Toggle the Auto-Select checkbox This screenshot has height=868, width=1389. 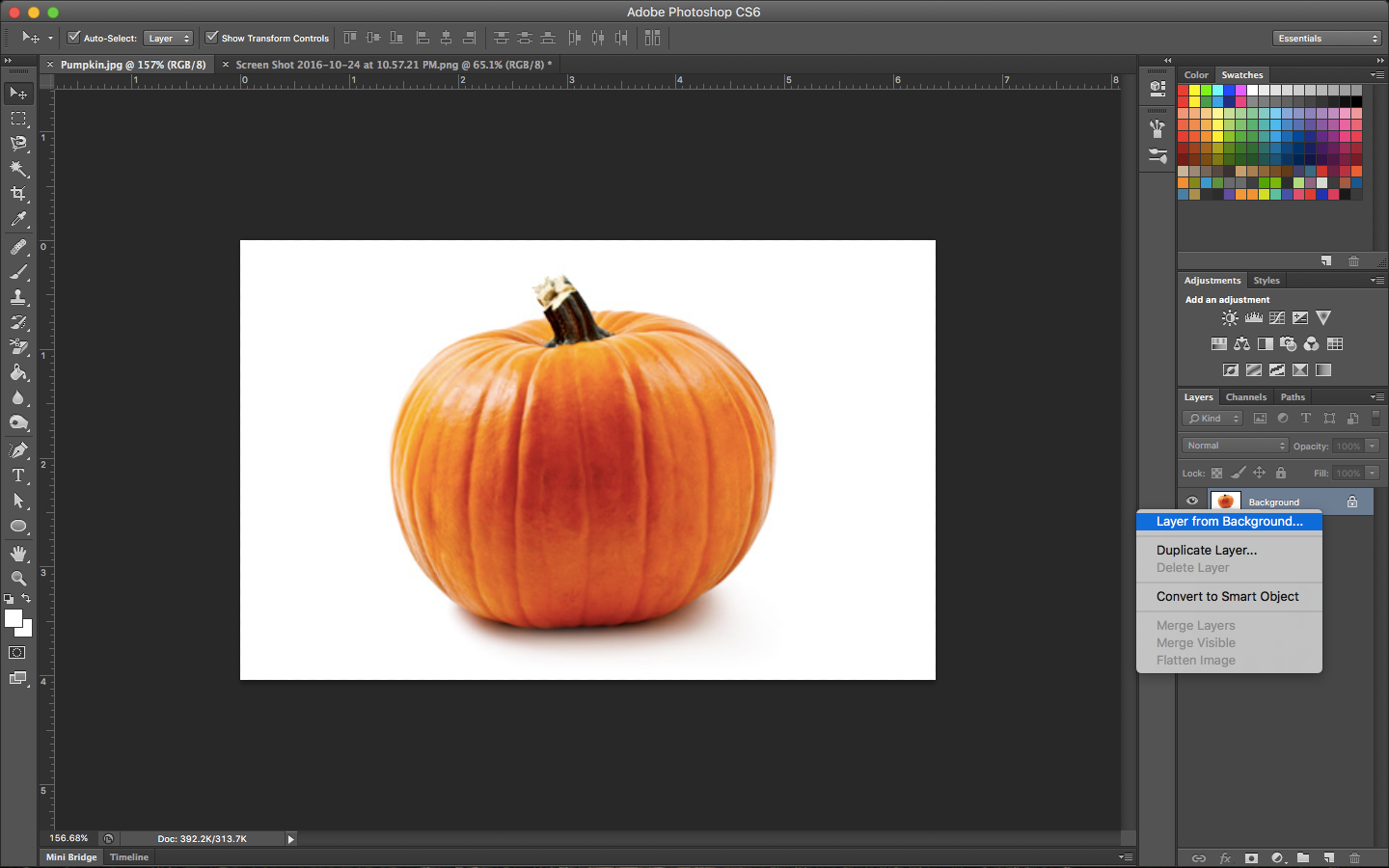(x=74, y=38)
